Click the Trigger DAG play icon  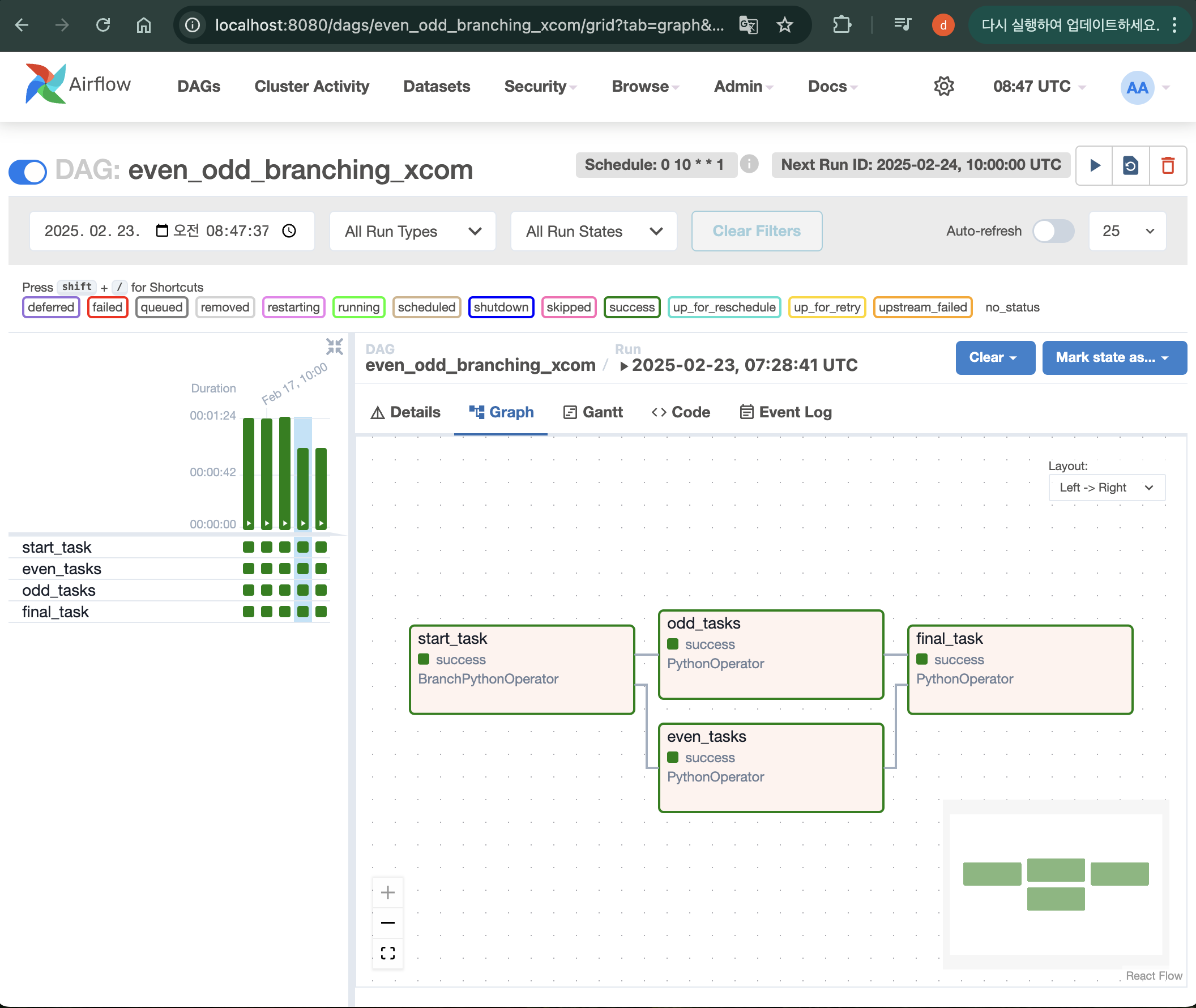coord(1094,166)
